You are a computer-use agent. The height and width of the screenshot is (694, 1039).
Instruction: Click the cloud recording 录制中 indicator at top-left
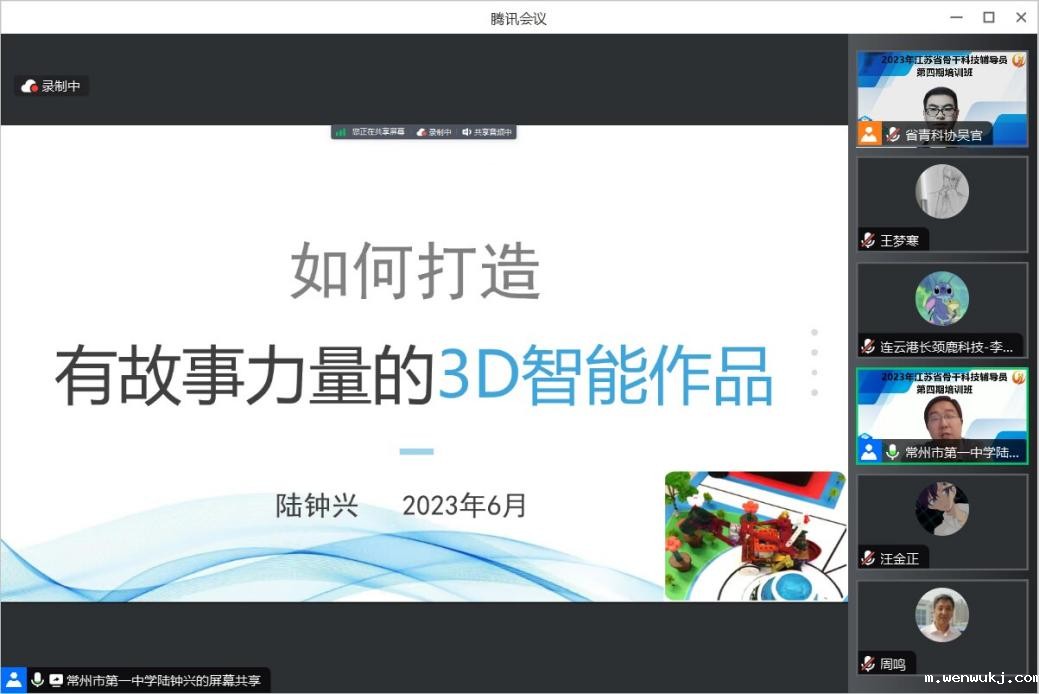click(x=54, y=86)
